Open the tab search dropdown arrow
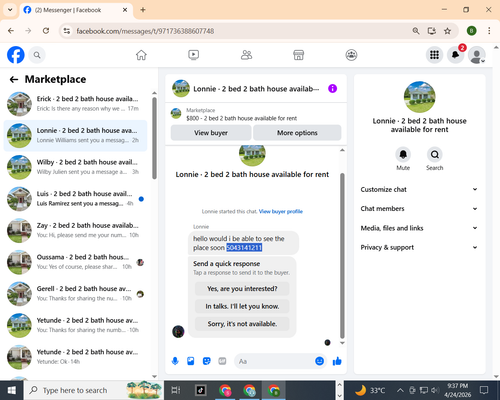500x400 pixels. pos(10,10)
